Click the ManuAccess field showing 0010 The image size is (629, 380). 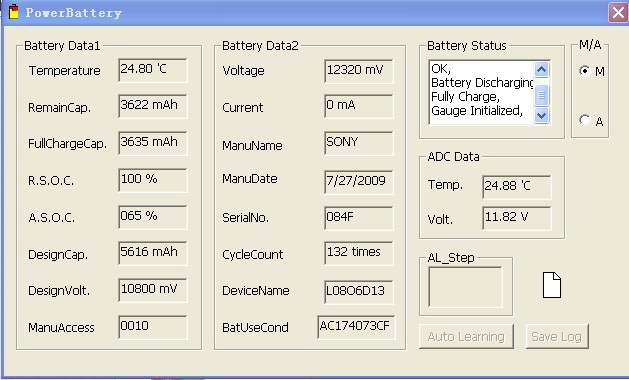[x=153, y=327]
